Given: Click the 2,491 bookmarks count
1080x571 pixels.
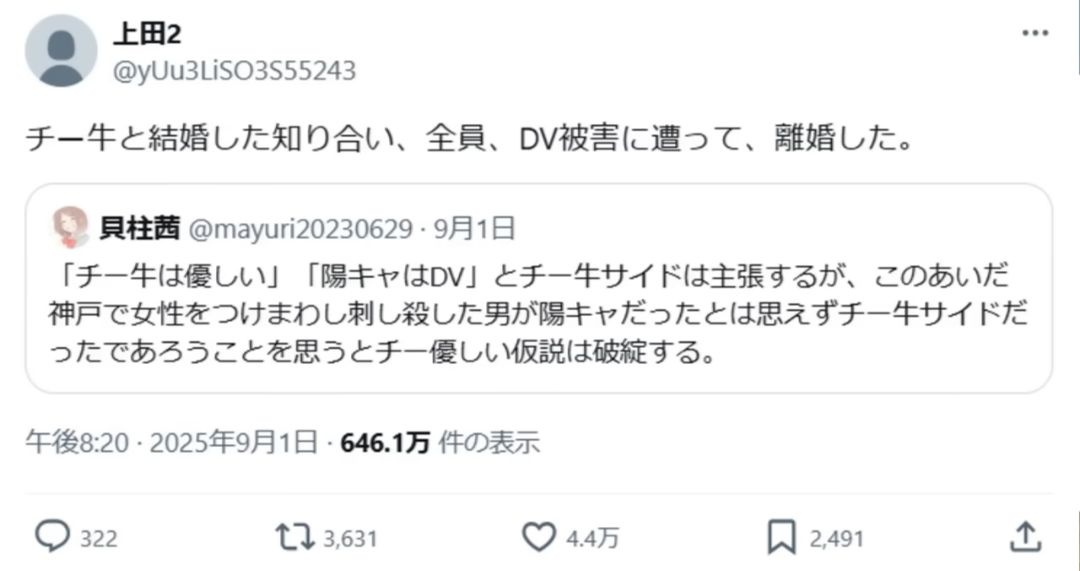Looking at the screenshot, I should (836, 538).
